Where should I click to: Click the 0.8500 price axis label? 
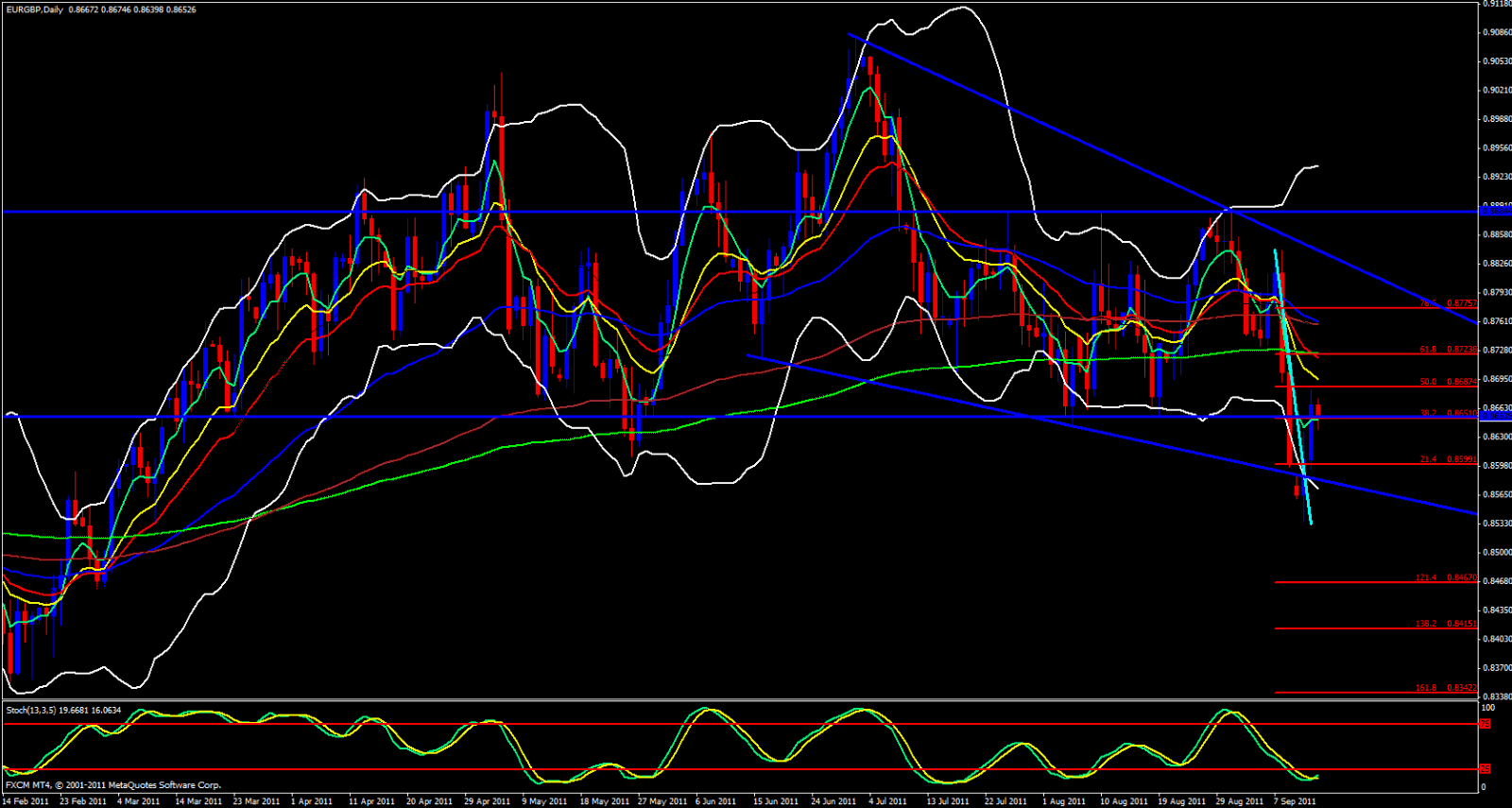[x=1495, y=552]
